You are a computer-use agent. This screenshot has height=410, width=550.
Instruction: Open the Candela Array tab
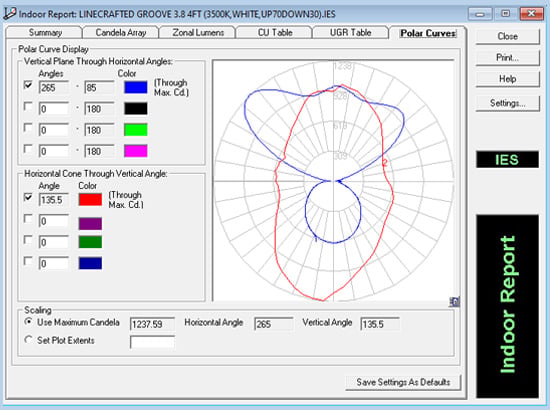121,33
